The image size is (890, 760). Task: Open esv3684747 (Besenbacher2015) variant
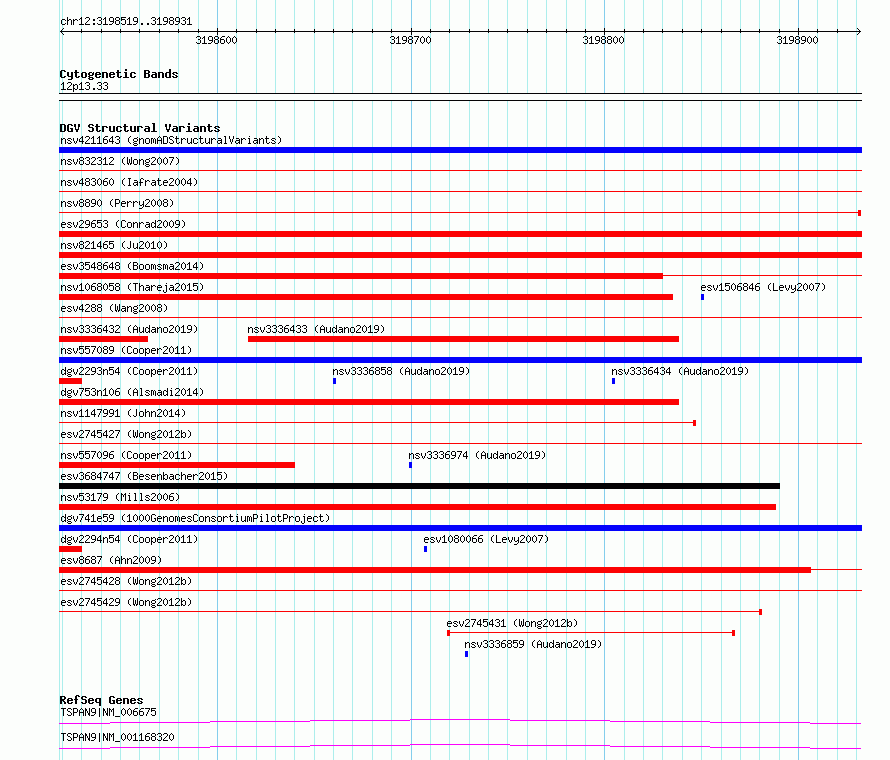point(144,476)
